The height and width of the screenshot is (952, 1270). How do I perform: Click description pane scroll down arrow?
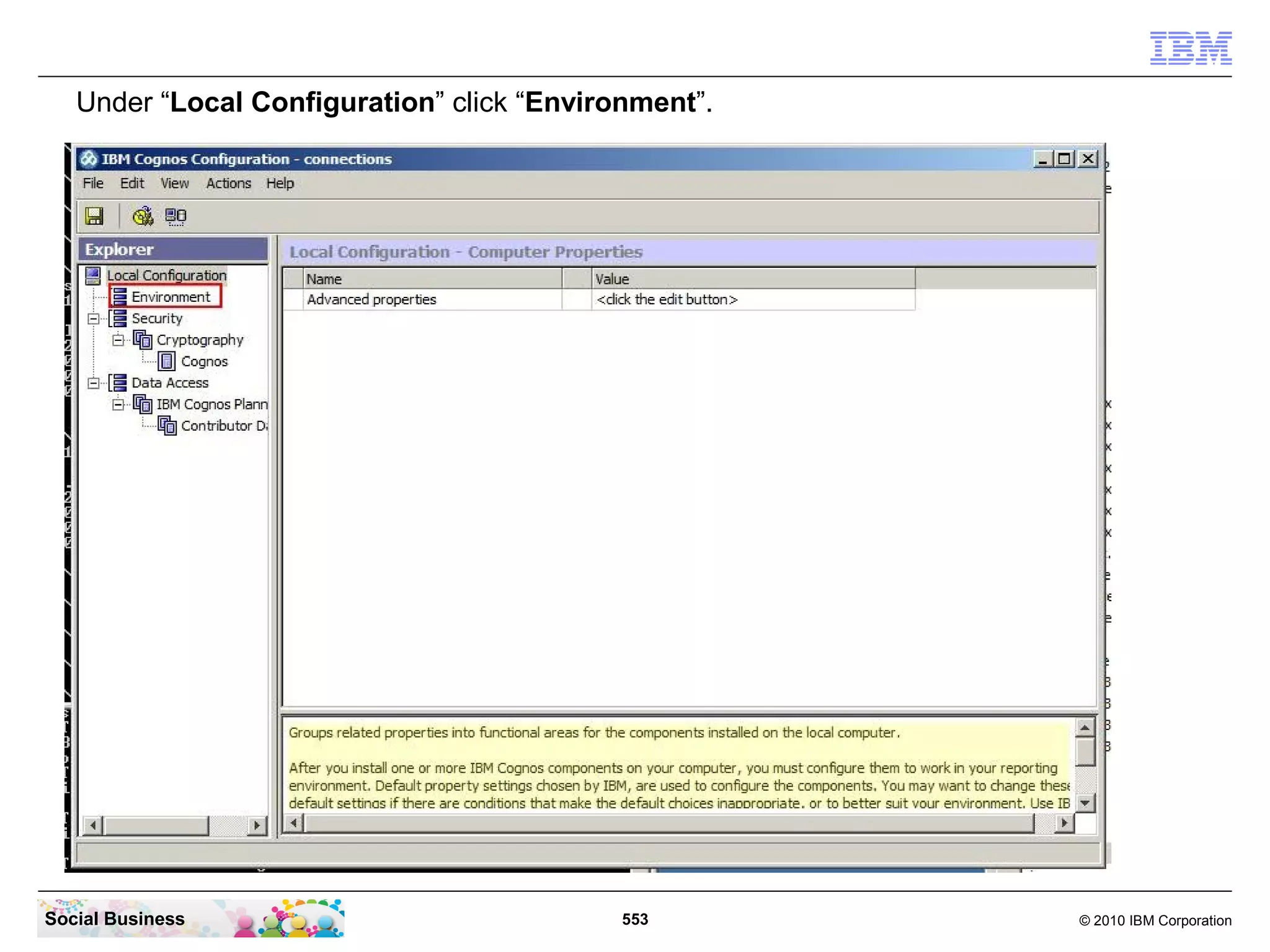1085,803
